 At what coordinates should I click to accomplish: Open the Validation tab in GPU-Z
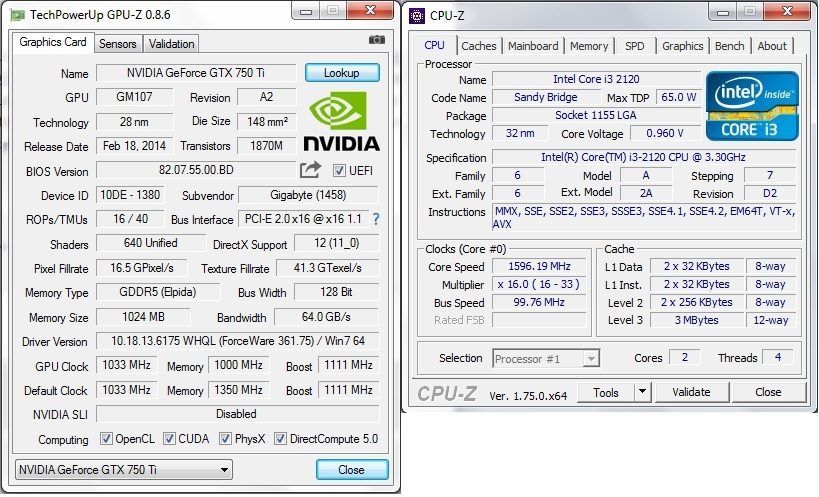(x=171, y=44)
